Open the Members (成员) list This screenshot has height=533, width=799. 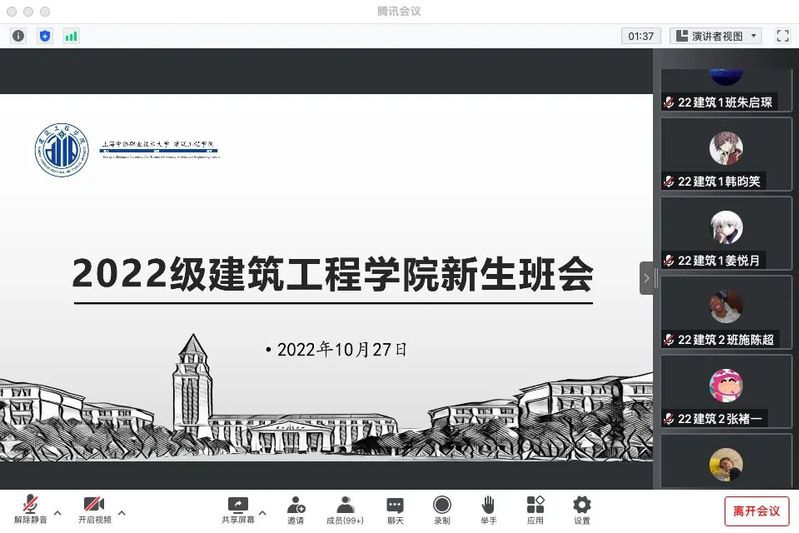click(x=345, y=509)
